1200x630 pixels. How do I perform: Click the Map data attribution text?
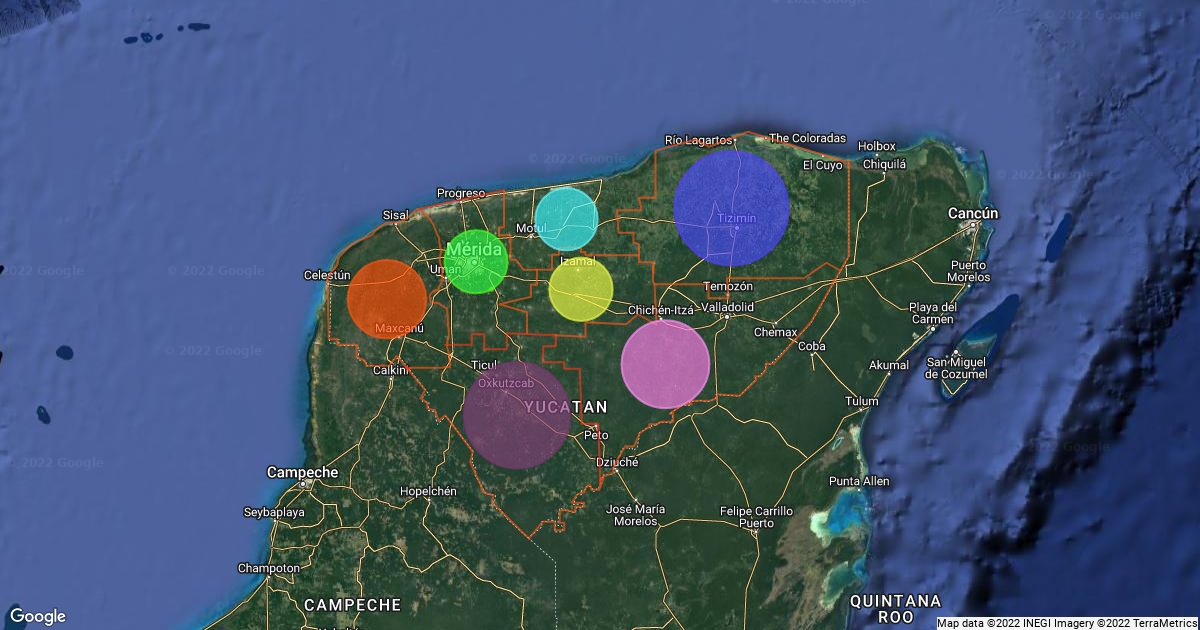1066,623
